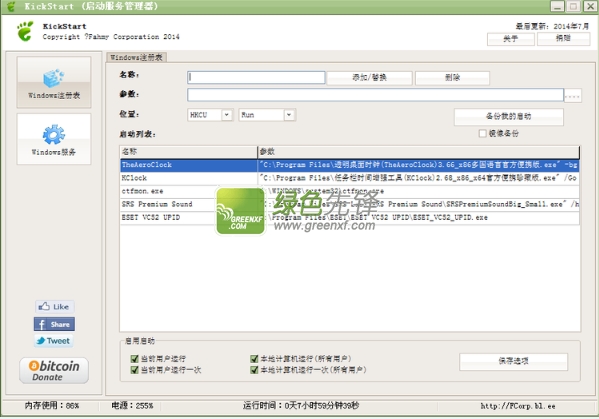Select the Windows注册表 tab

click(136, 57)
